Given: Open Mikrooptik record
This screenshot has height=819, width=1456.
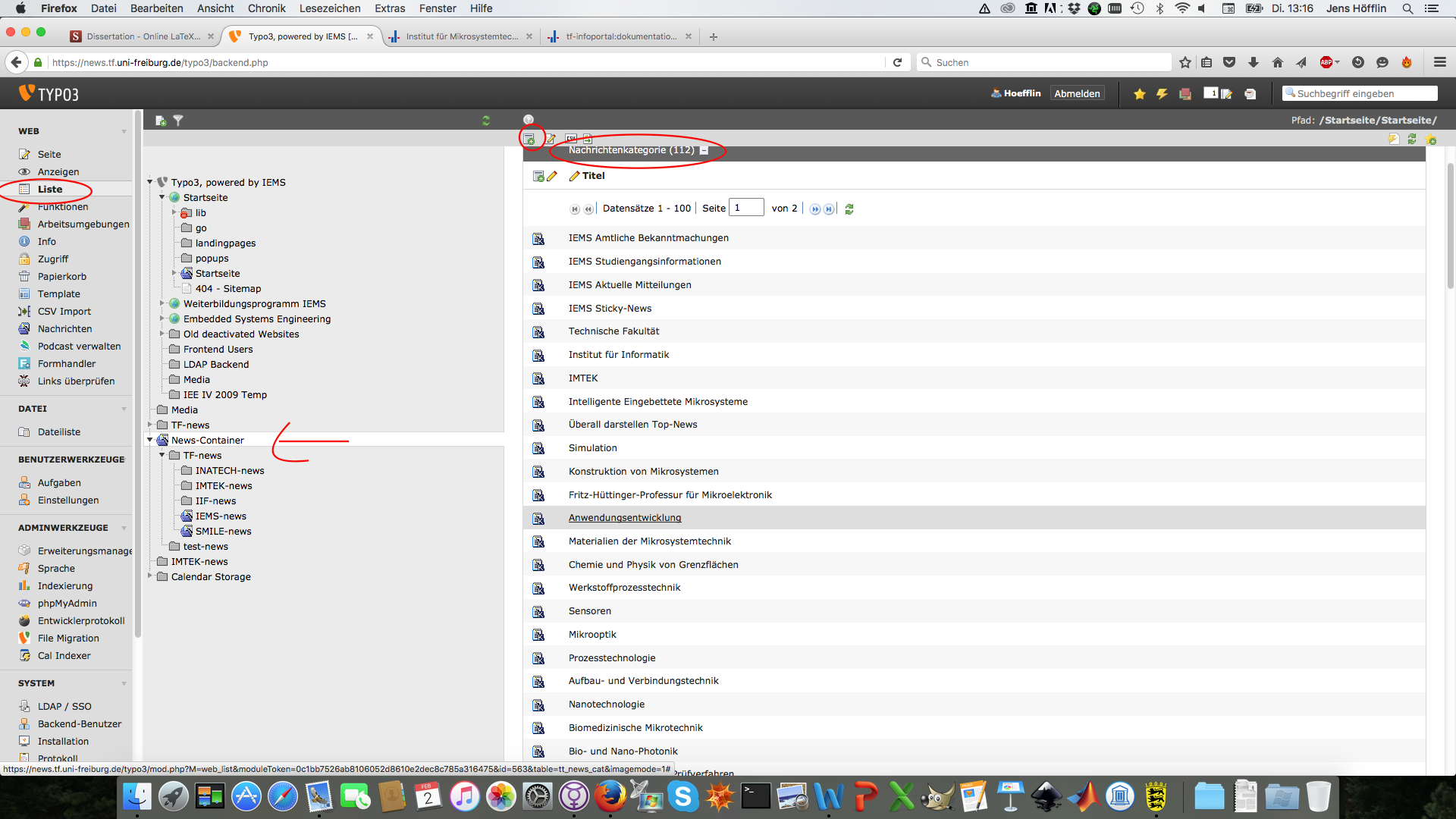Looking at the screenshot, I should (x=592, y=635).
